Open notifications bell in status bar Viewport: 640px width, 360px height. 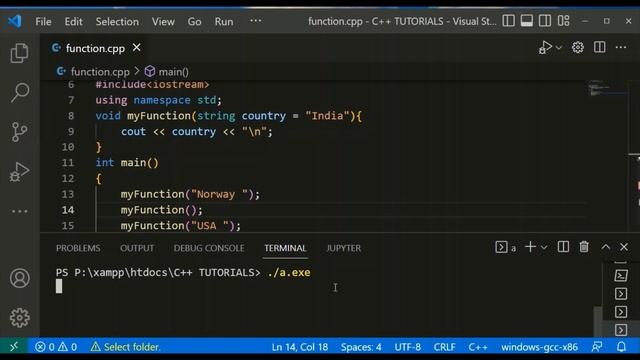pyautogui.click(x=621, y=347)
